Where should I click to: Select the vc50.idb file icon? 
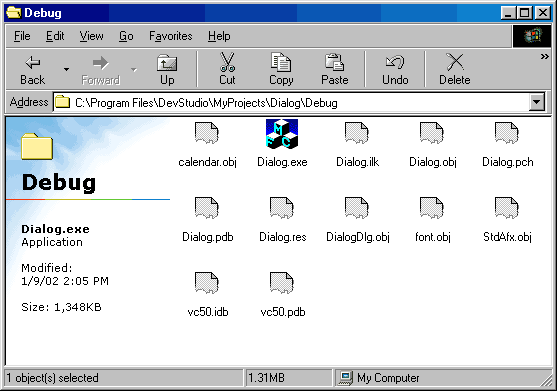coord(207,283)
